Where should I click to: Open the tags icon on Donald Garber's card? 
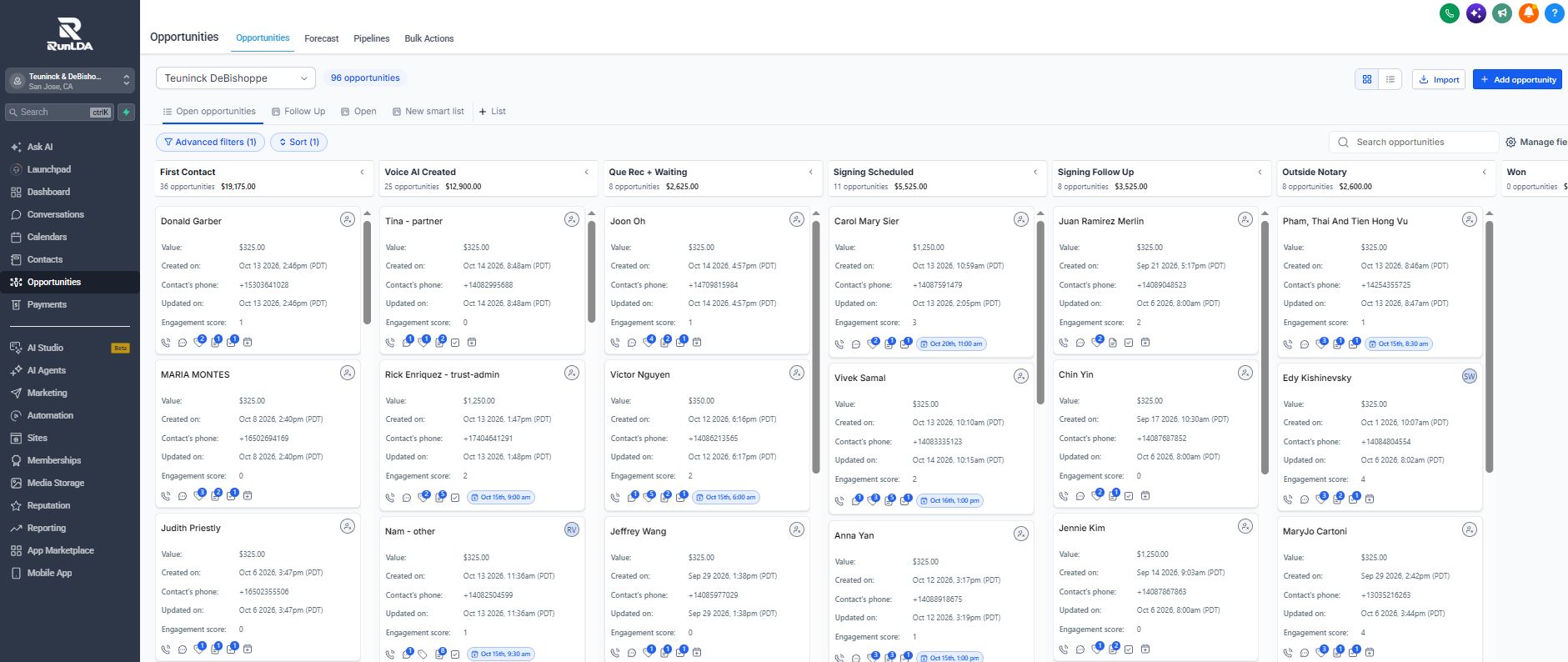tap(199, 341)
